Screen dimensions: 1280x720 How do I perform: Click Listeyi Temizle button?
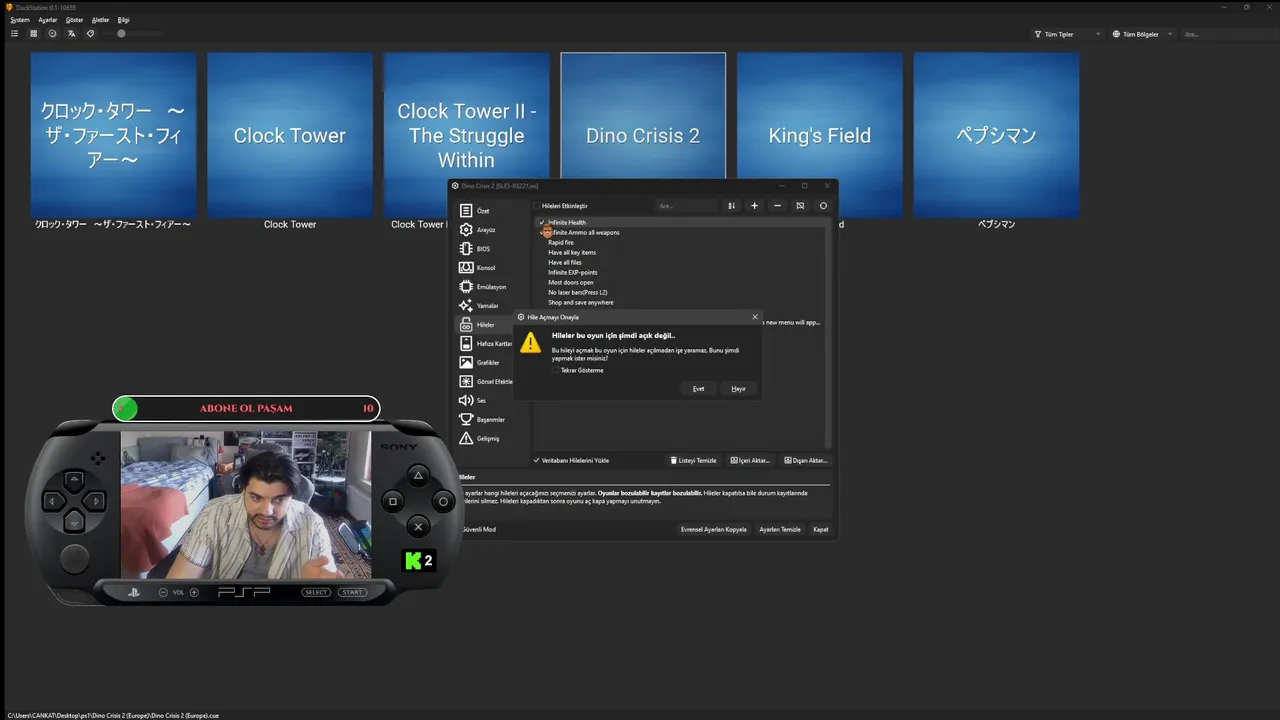[x=694, y=460]
